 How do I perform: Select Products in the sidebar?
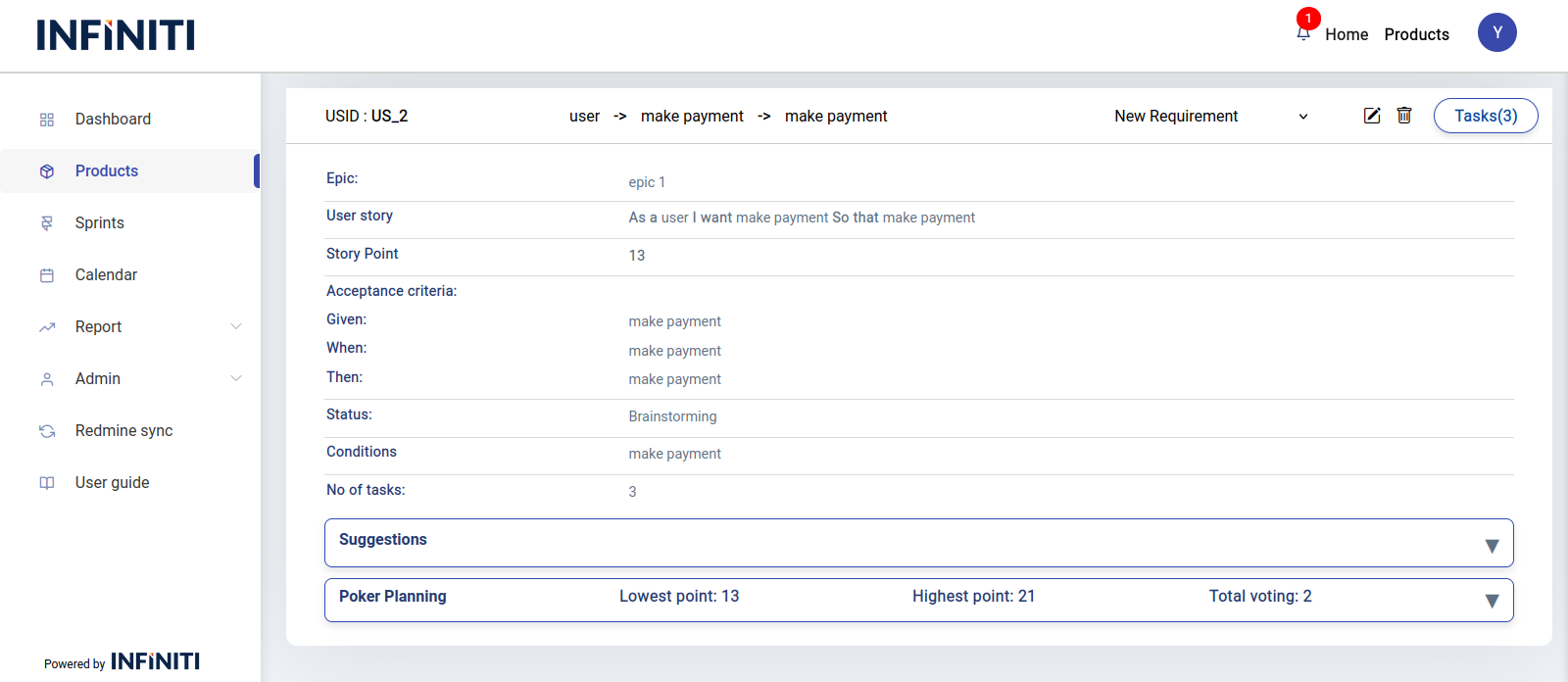[107, 171]
